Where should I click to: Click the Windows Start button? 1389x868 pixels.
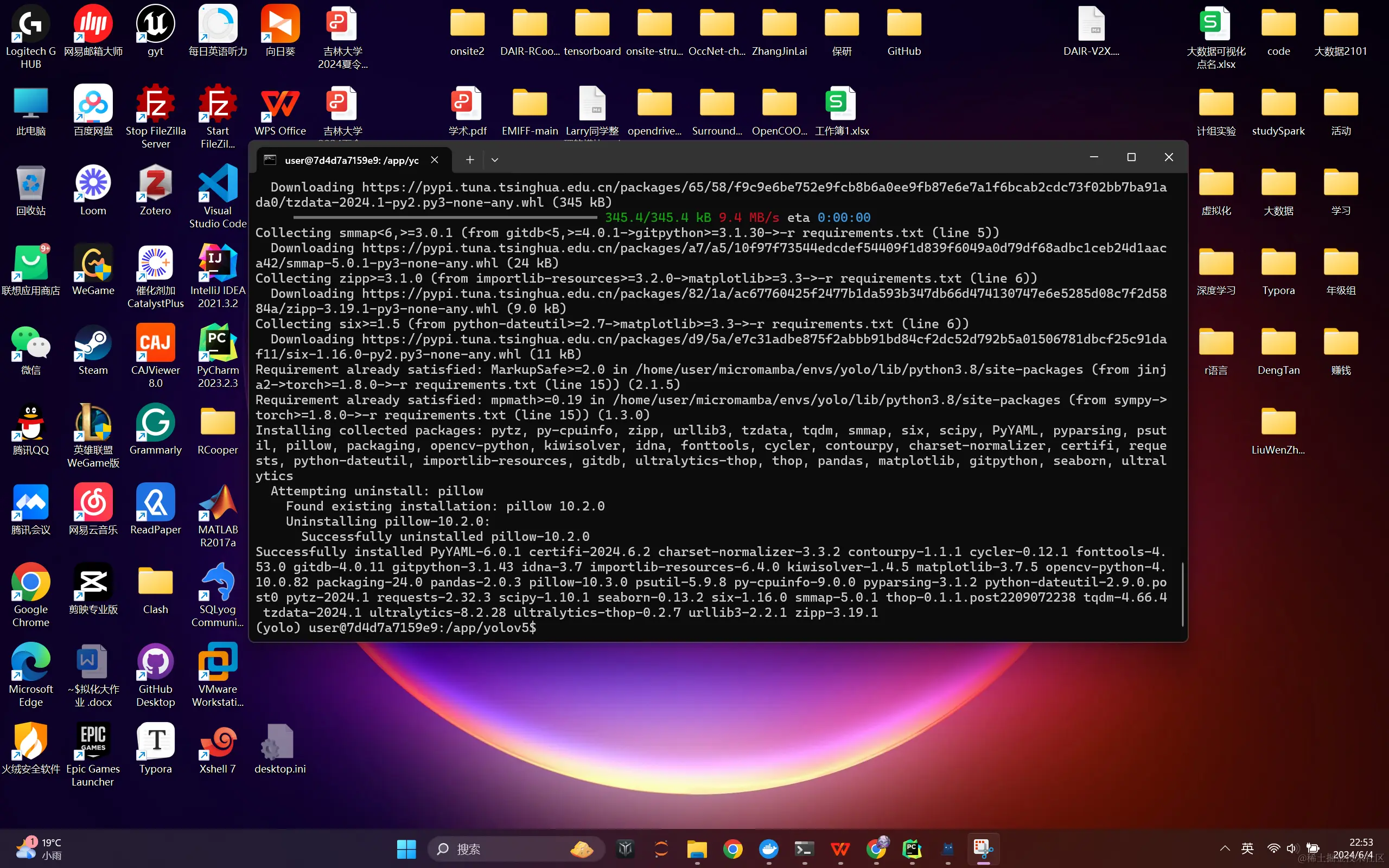tap(406, 848)
